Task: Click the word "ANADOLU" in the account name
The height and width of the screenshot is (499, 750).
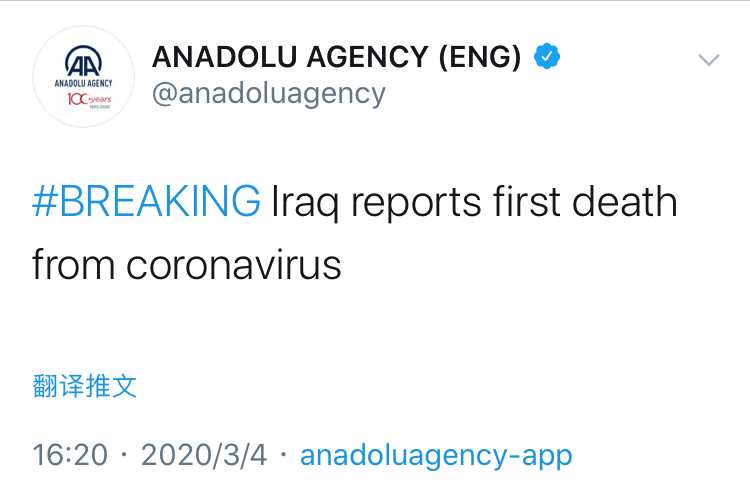Action: [x=214, y=58]
